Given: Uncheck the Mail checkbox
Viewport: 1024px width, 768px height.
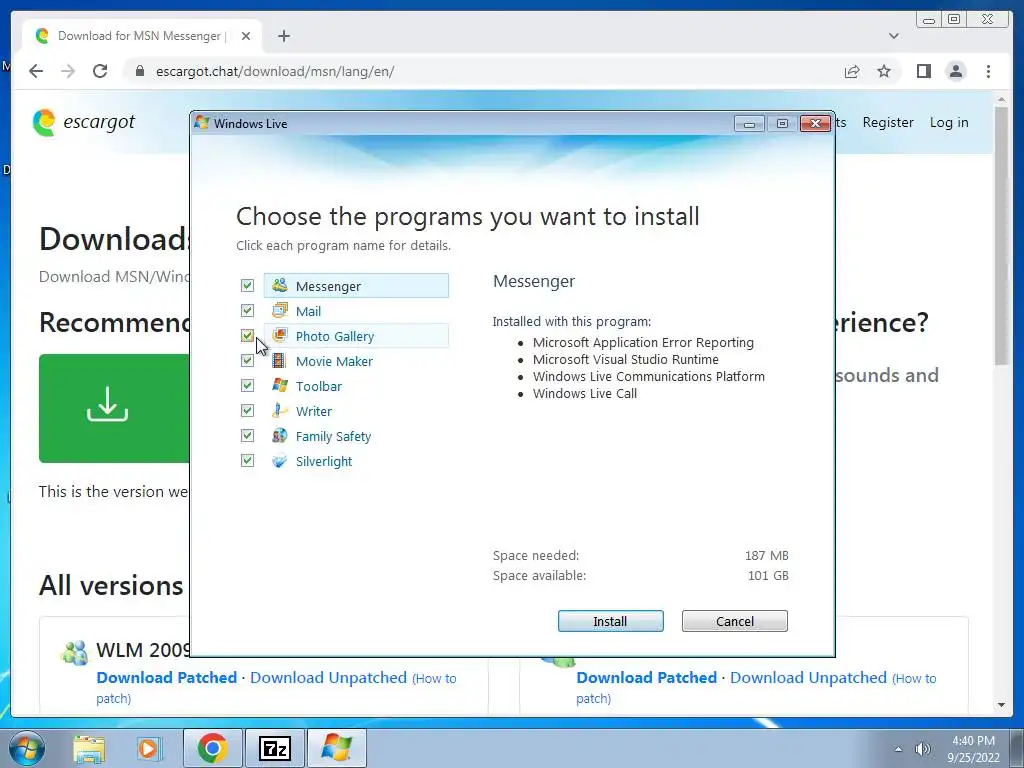Looking at the screenshot, I should [248, 310].
